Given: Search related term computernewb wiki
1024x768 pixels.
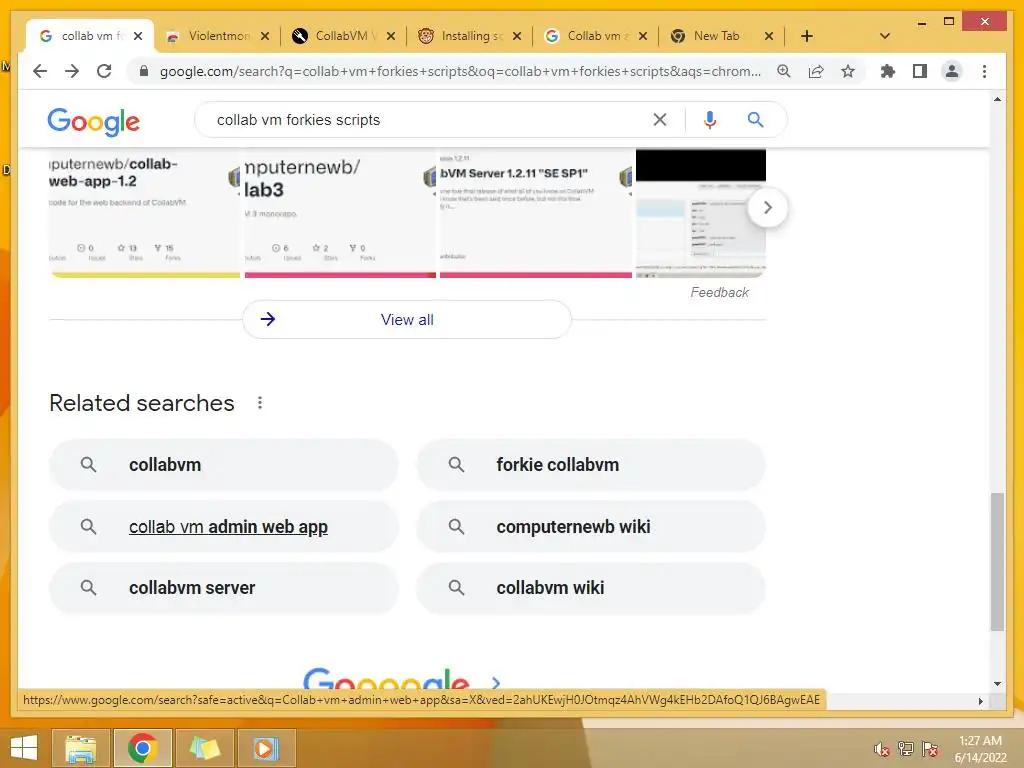Looking at the screenshot, I should pos(590,526).
